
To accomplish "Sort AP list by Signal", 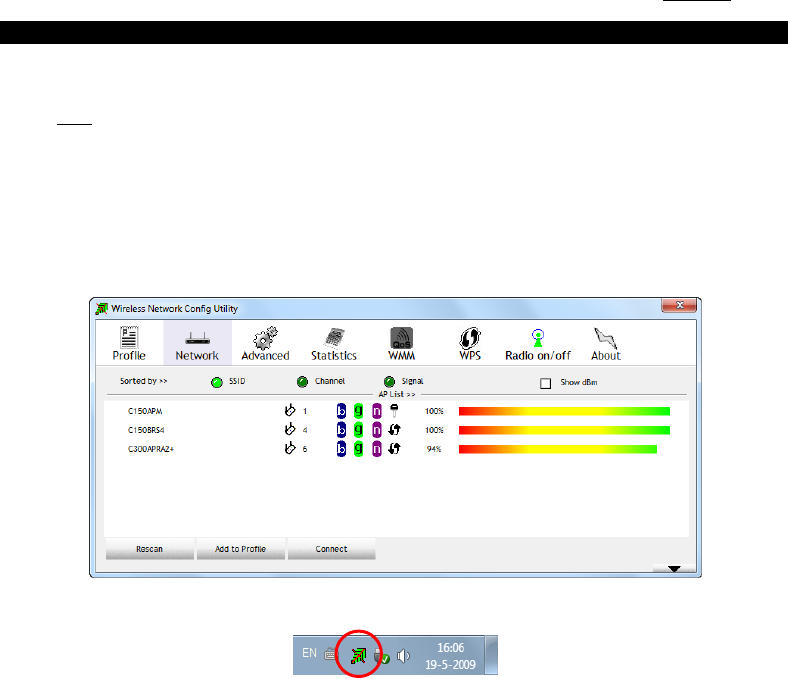I will point(389,382).
